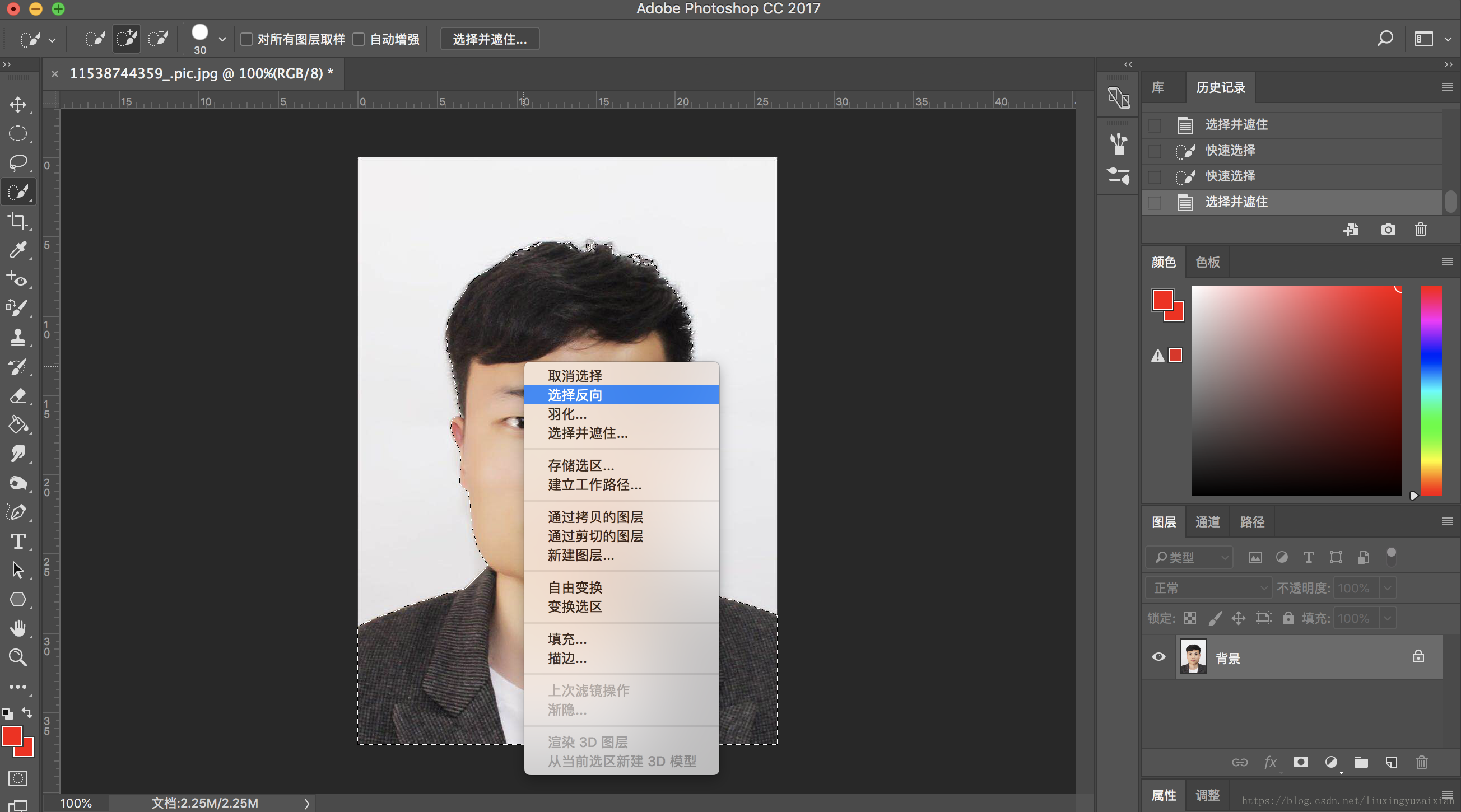The height and width of the screenshot is (812, 1461).
Task: Switch to the 通道 channels tab
Action: click(1207, 522)
